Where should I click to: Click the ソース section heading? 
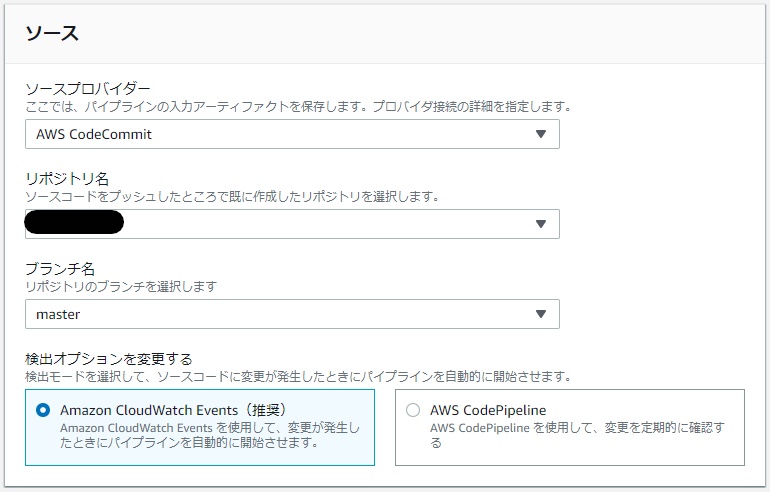click(52, 33)
